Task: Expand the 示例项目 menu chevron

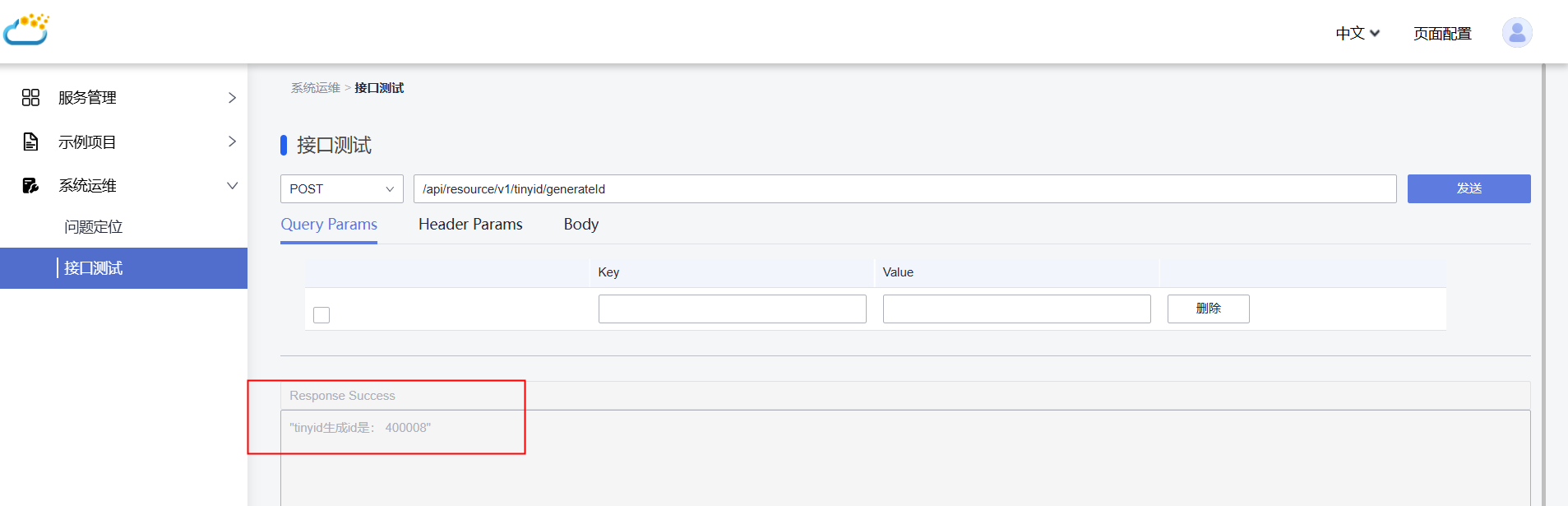Action: [x=232, y=142]
